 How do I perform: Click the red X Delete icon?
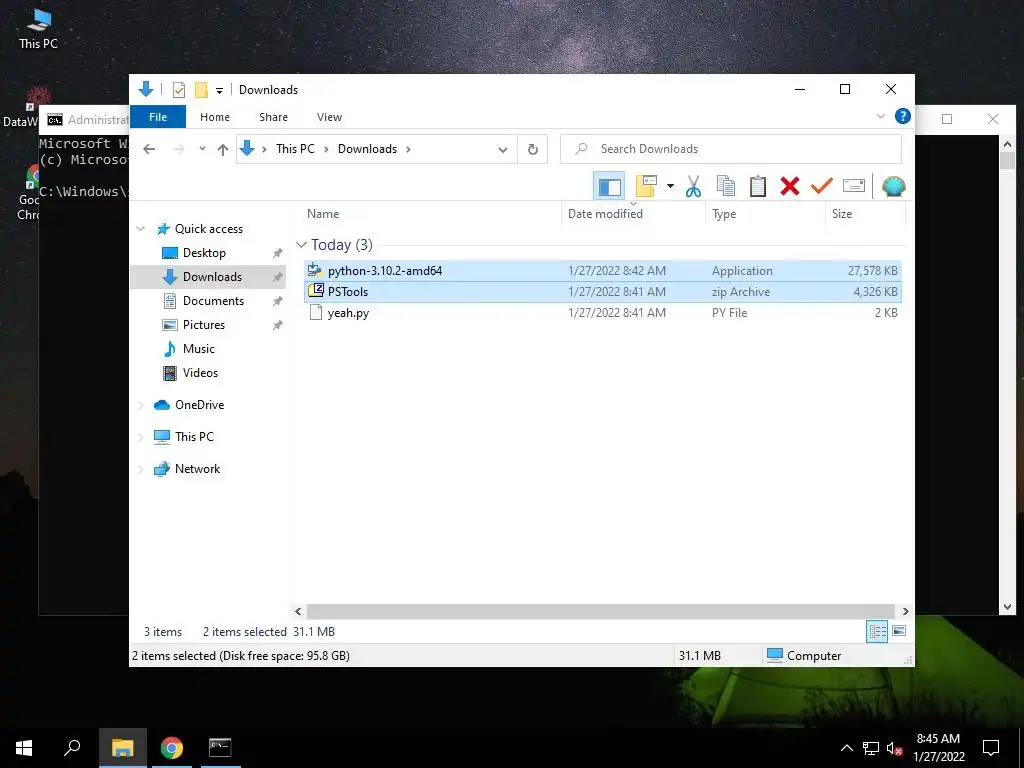[790, 187]
